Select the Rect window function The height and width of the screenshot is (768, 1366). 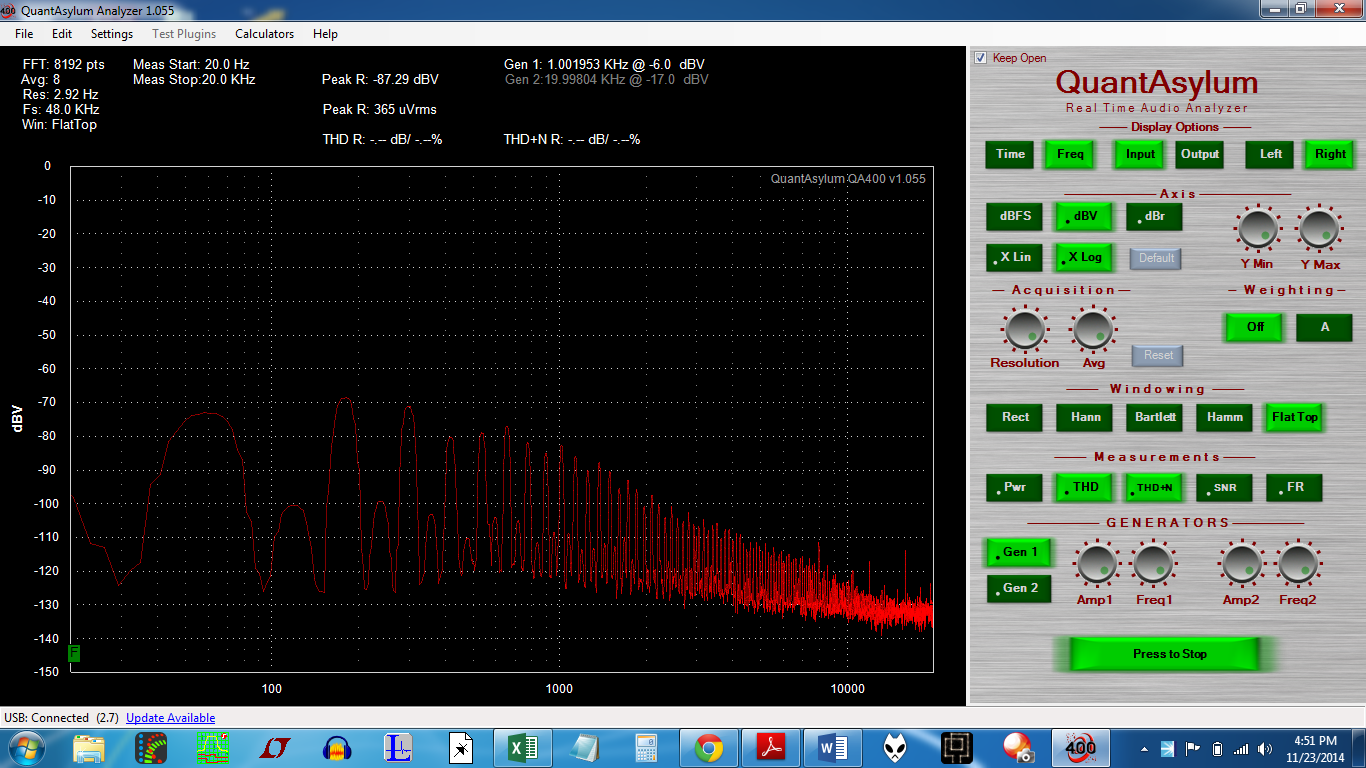coord(1014,417)
